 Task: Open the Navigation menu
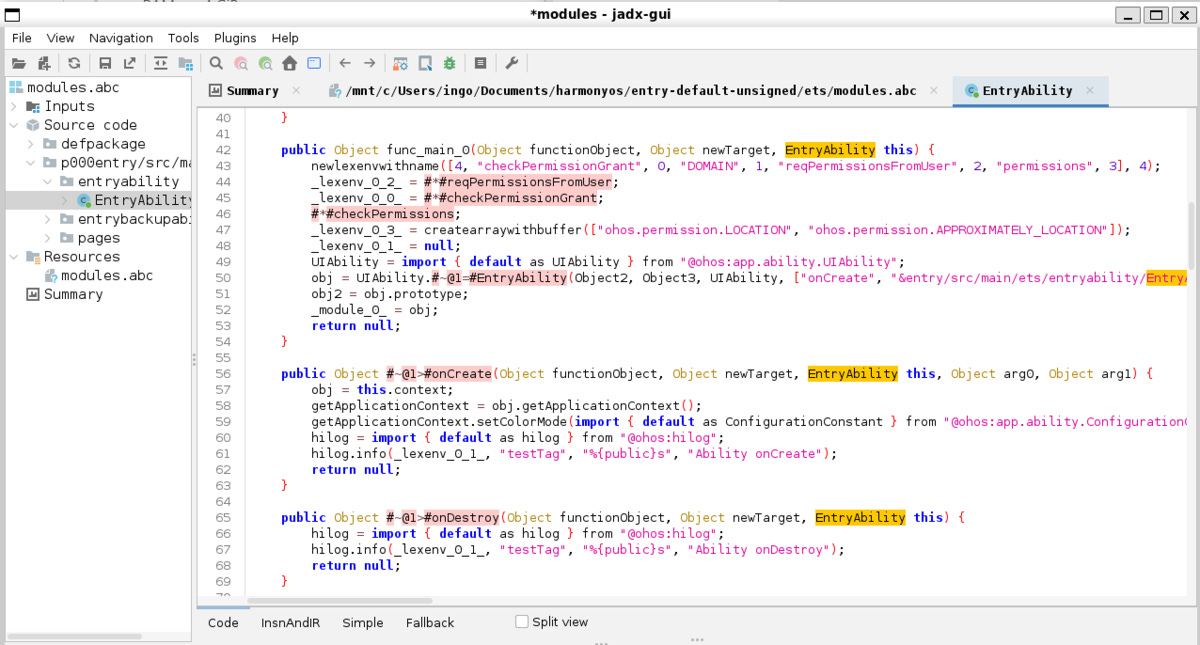pyautogui.click(x=121, y=38)
